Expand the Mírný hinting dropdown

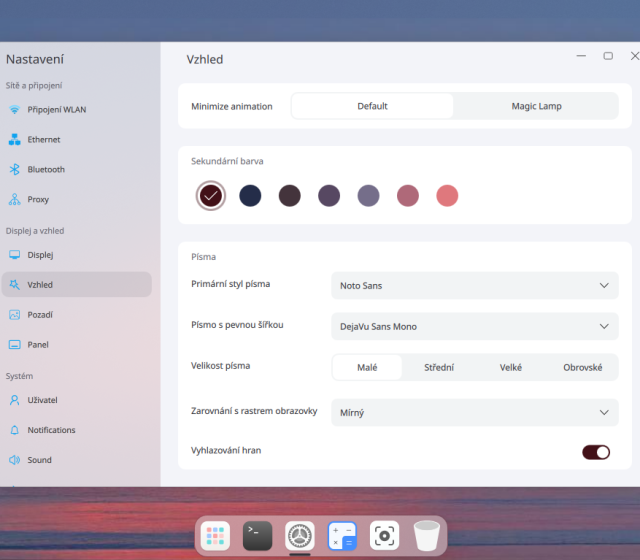[474, 412]
